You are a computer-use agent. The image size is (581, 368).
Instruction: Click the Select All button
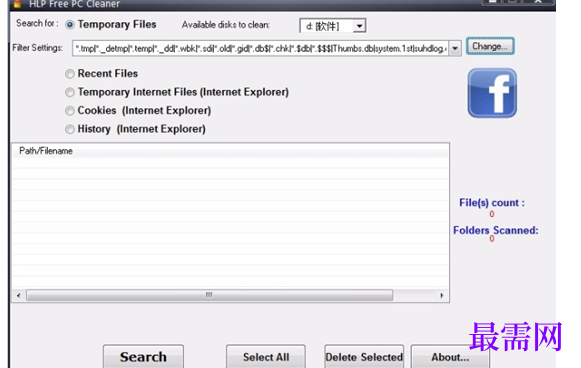[266, 357]
